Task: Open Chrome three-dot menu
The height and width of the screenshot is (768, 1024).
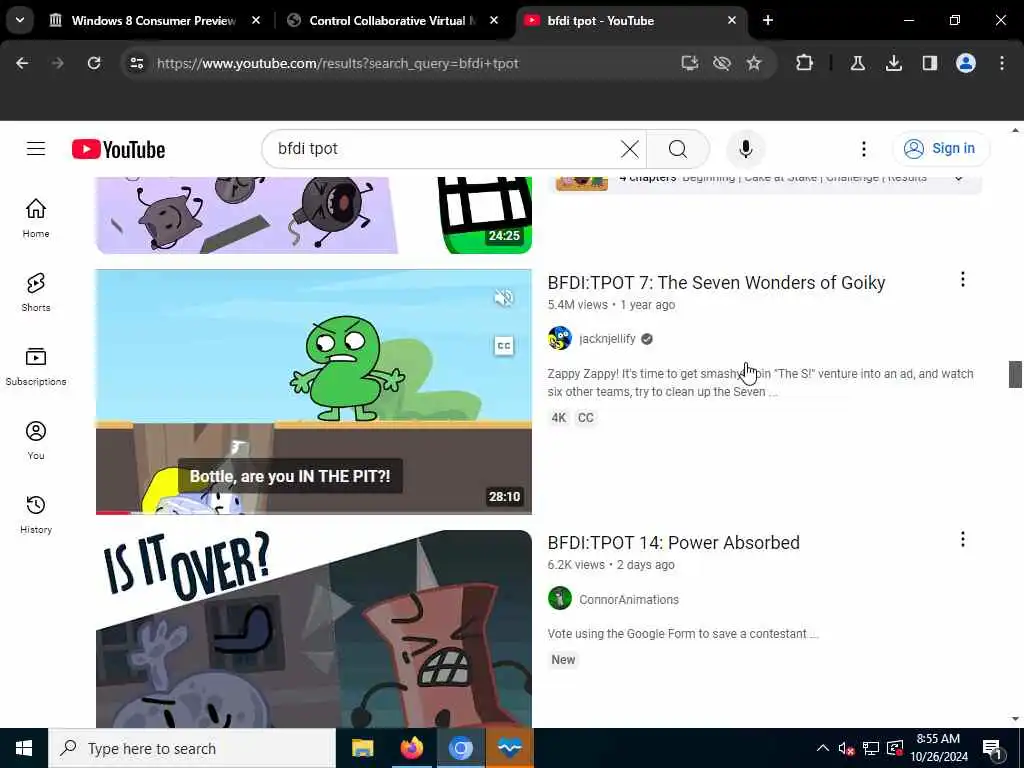Action: pos(1002,63)
